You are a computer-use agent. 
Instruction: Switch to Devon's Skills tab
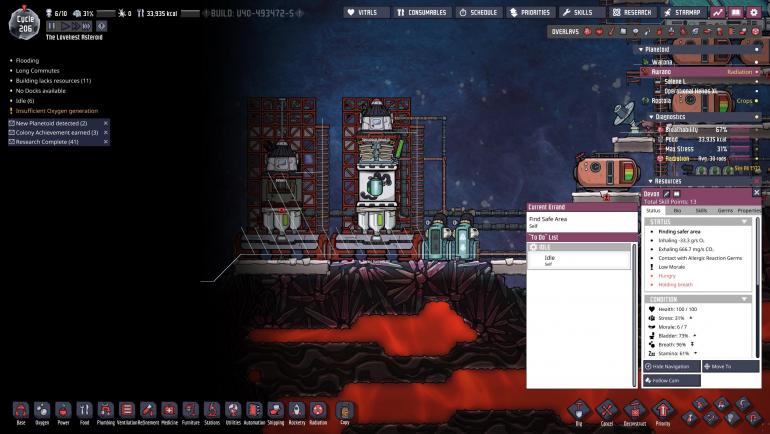coord(701,210)
